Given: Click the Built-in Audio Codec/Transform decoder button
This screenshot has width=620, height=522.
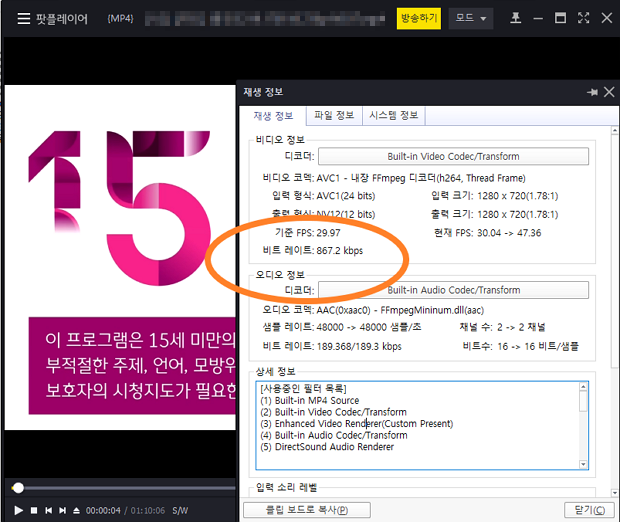Looking at the screenshot, I should (453, 290).
